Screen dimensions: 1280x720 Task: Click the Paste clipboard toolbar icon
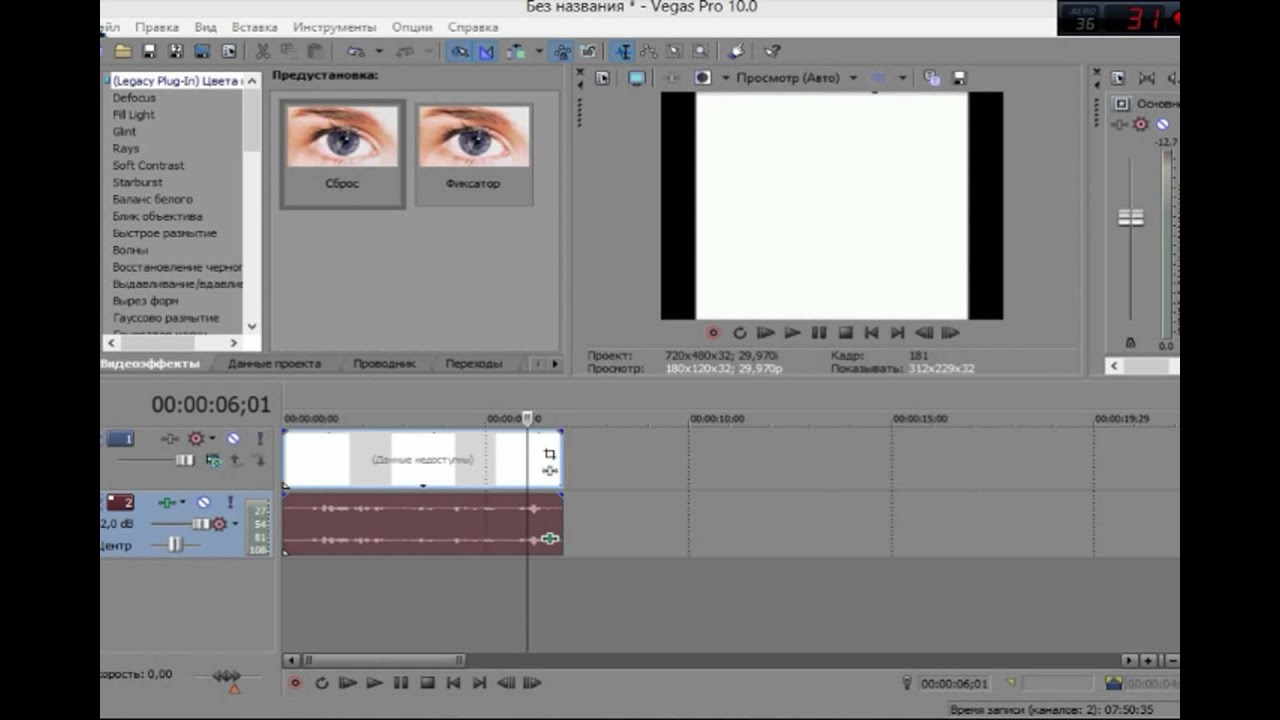(x=316, y=51)
